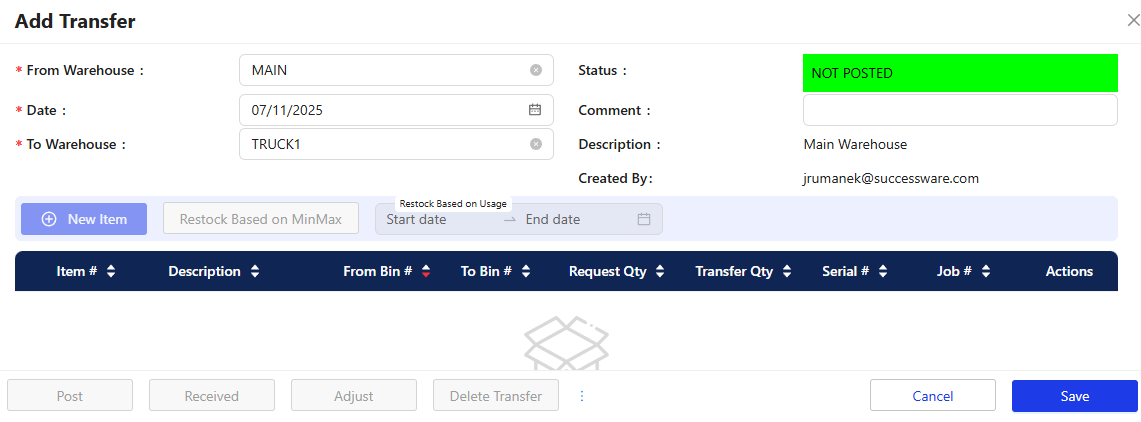Click calendar icon in Start/End date range
Image resolution: width=1141 pixels, height=422 pixels.
click(644, 219)
